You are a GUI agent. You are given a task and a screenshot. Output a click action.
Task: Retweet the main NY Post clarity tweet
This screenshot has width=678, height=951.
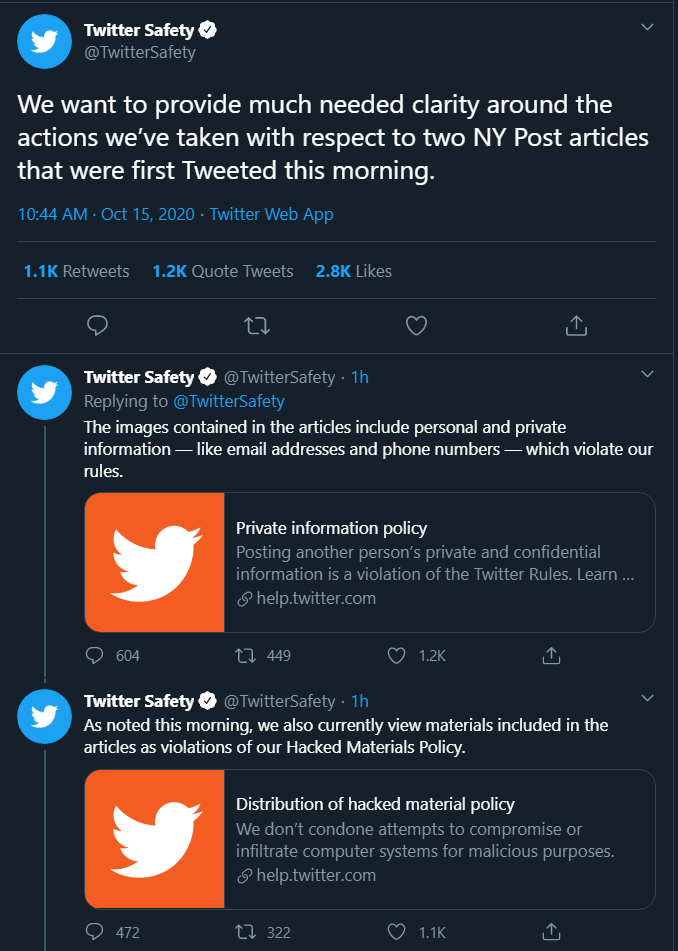257,326
